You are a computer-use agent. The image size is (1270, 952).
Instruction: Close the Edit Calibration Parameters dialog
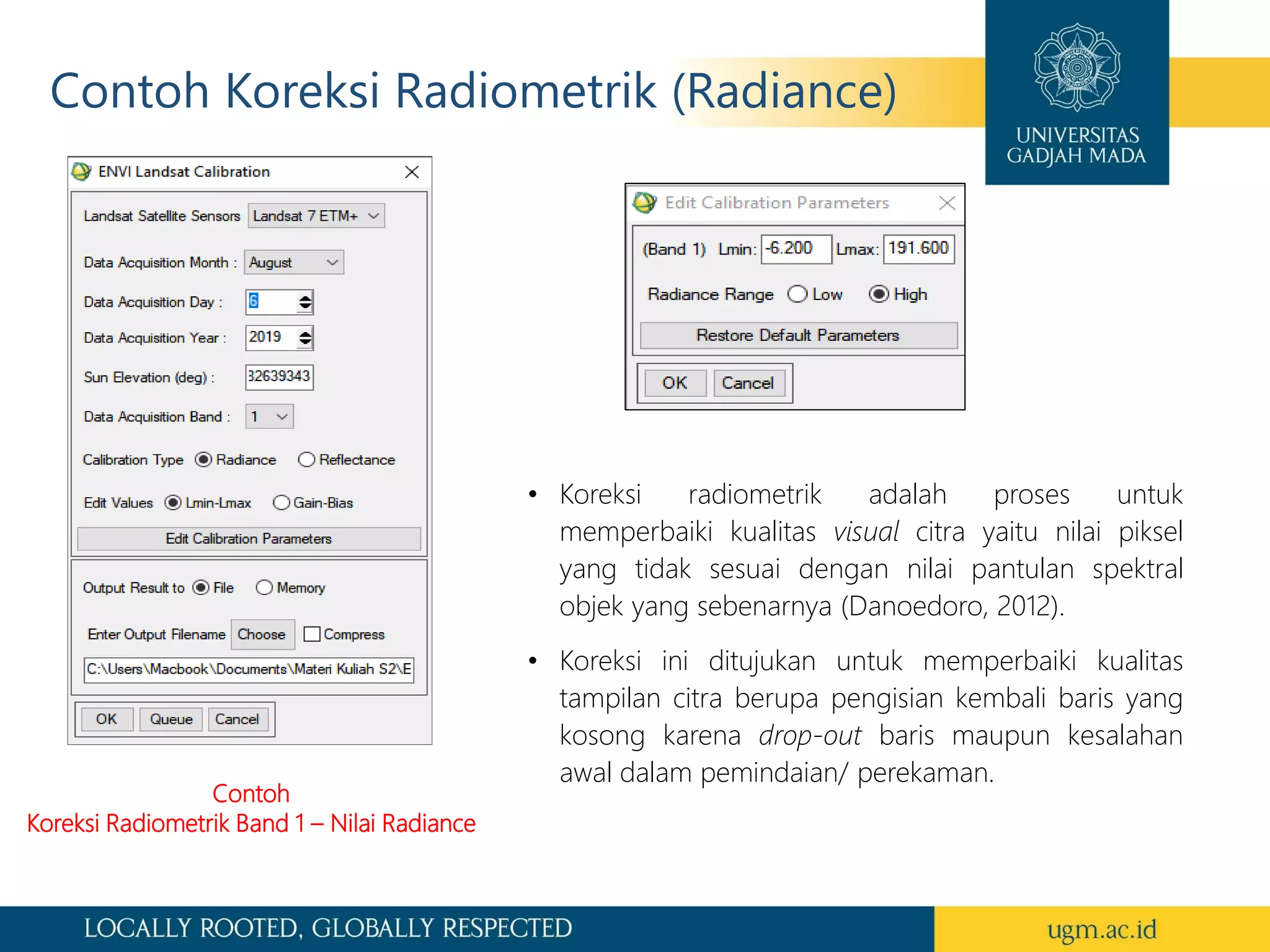click(947, 203)
